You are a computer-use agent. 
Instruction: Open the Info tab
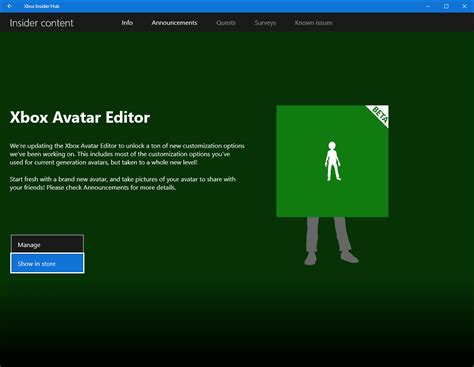(x=127, y=23)
